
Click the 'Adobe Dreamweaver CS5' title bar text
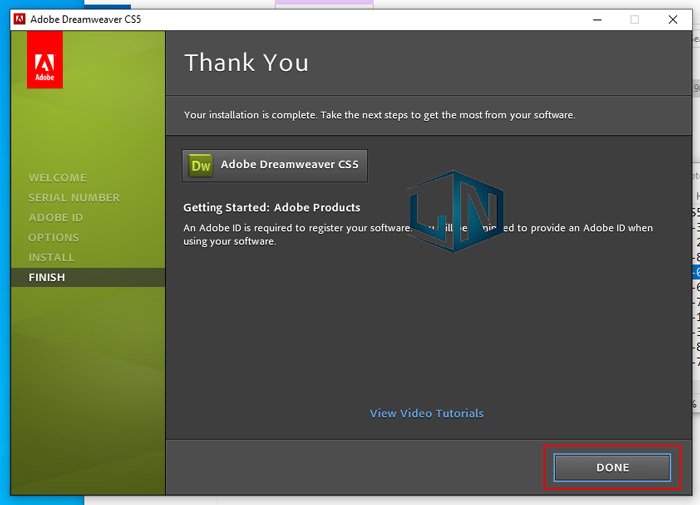pos(86,19)
